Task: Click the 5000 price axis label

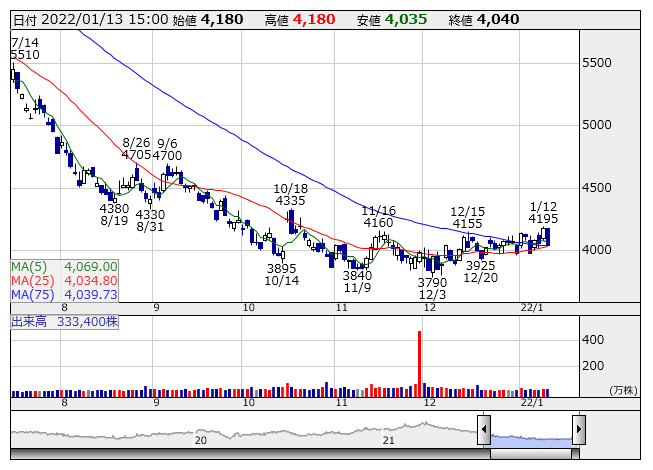Action: click(x=597, y=125)
